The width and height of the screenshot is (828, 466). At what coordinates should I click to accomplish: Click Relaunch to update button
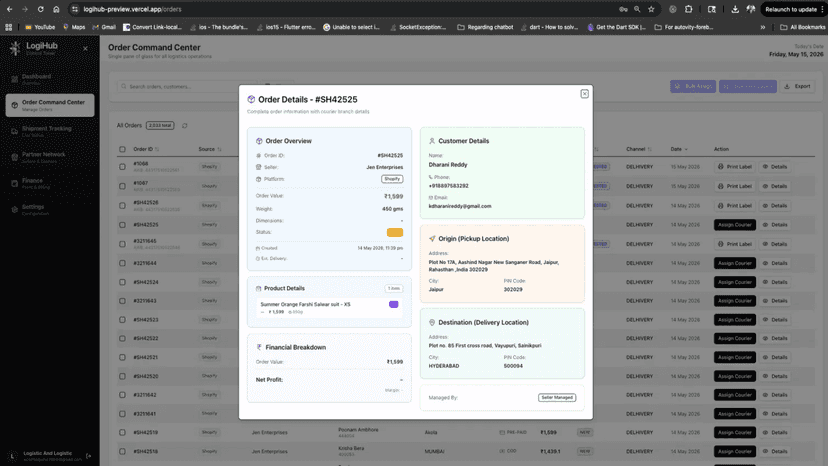[792, 9]
